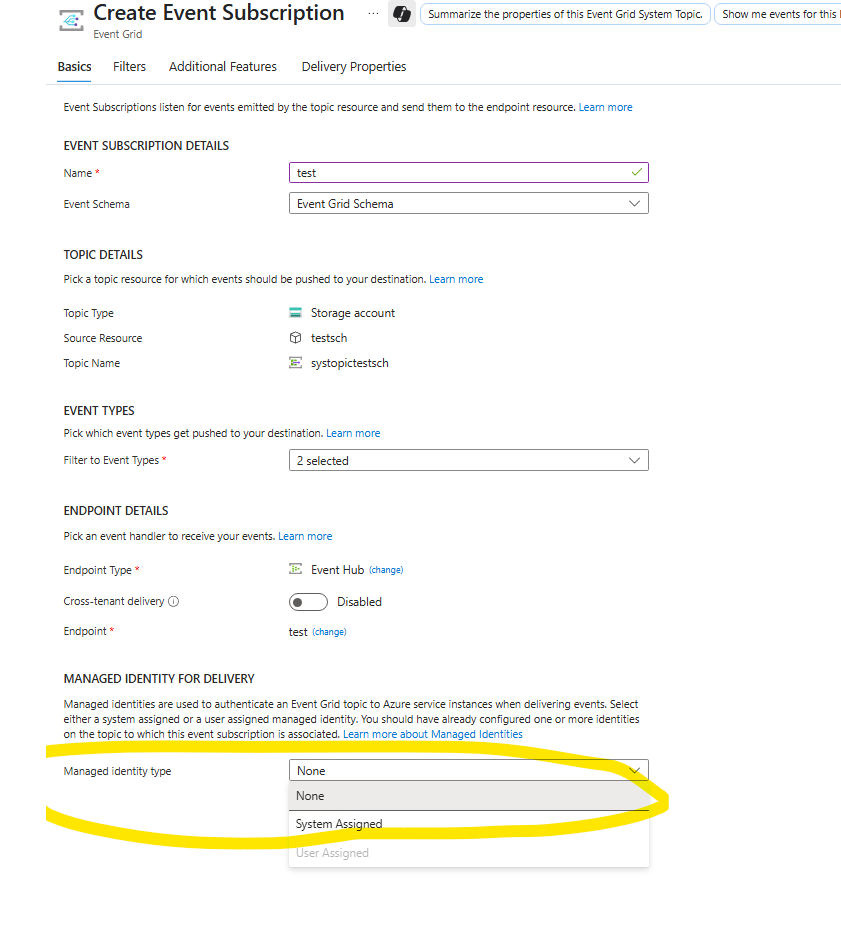Click Summarize the properties suggestion button
This screenshot has width=841, height=935.
pyautogui.click(x=565, y=14)
